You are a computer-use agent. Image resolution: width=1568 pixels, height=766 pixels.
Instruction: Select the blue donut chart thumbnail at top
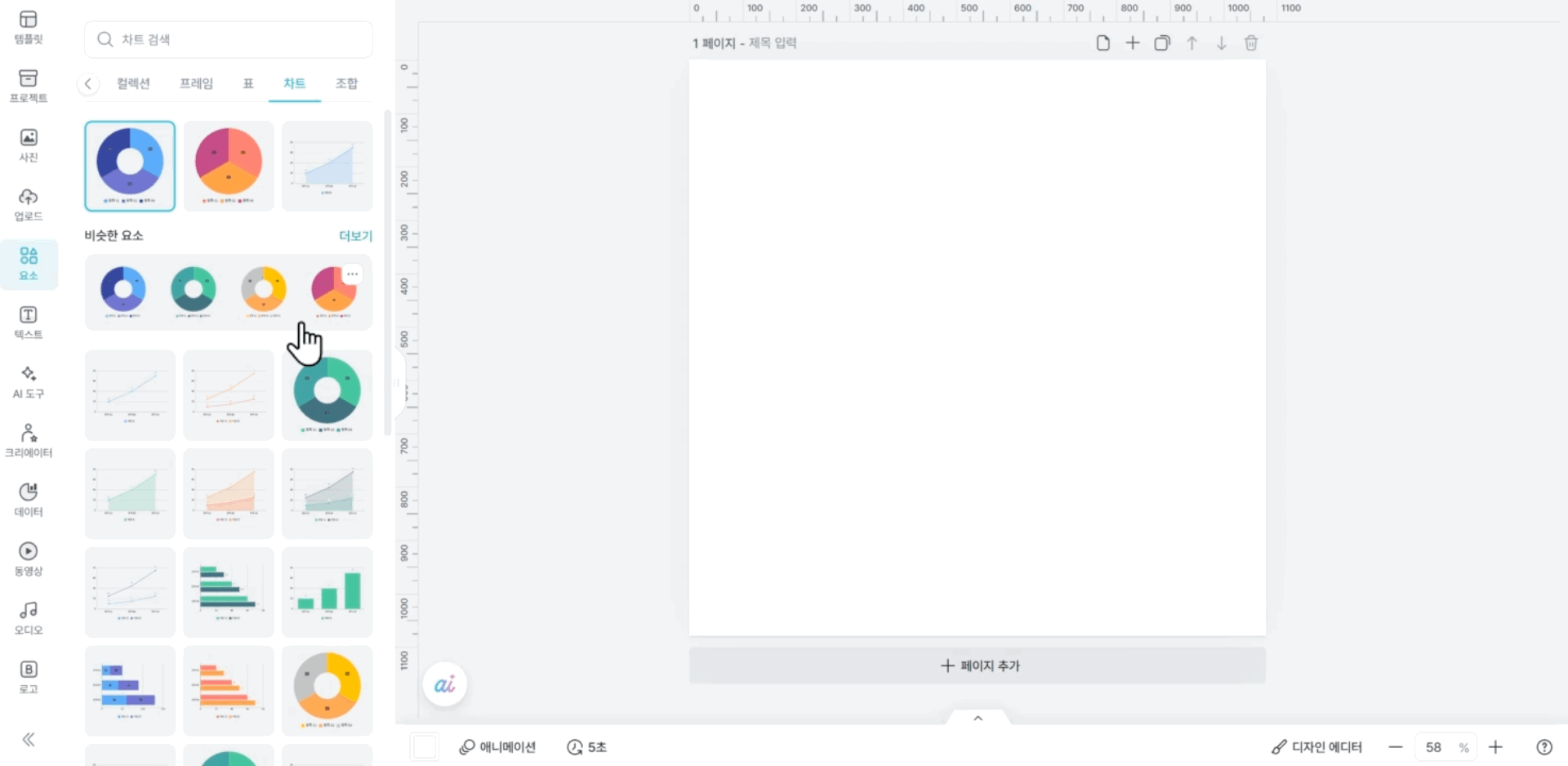[130, 166]
